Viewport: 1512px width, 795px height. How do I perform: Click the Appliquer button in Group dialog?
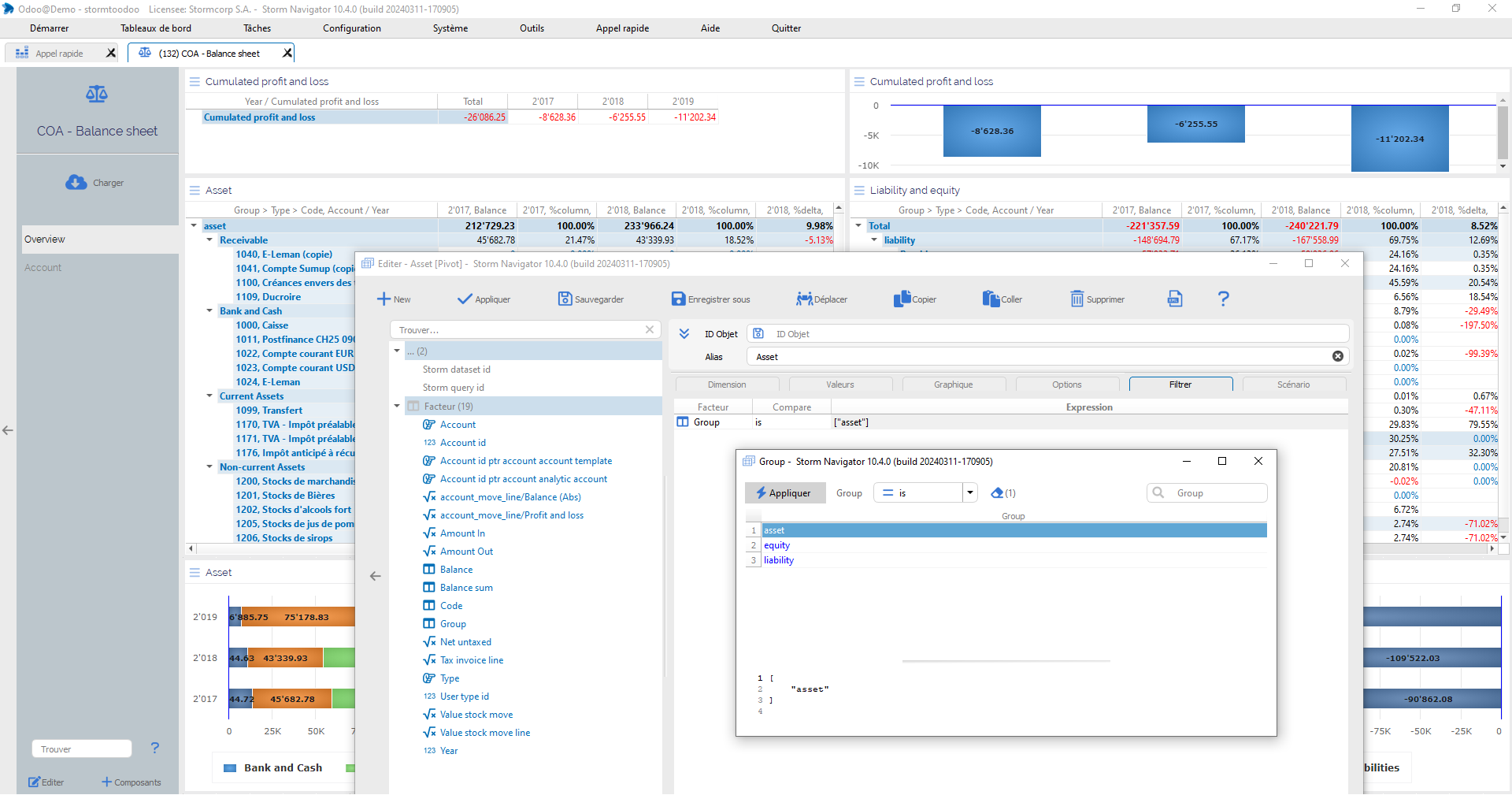coord(784,493)
